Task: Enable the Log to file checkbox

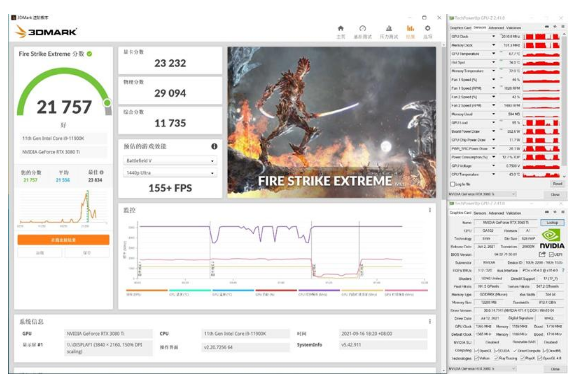Action: click(x=453, y=184)
